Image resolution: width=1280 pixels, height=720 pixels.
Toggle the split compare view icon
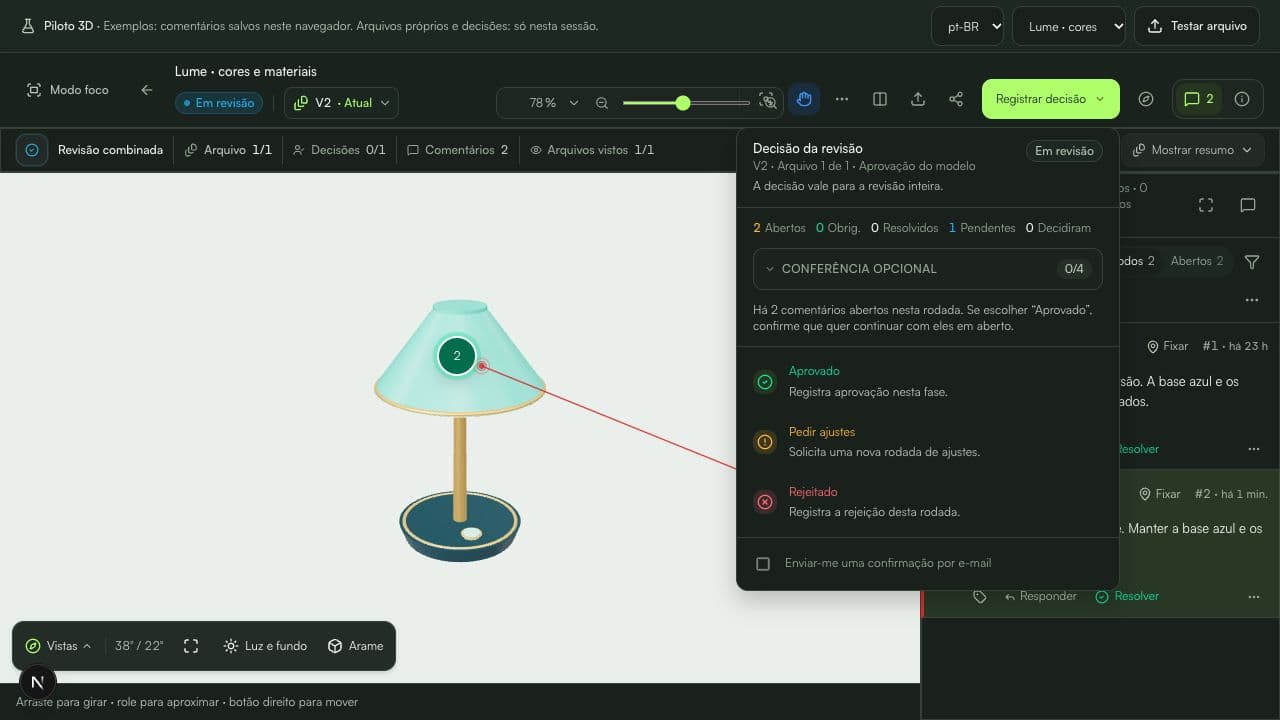tap(880, 100)
